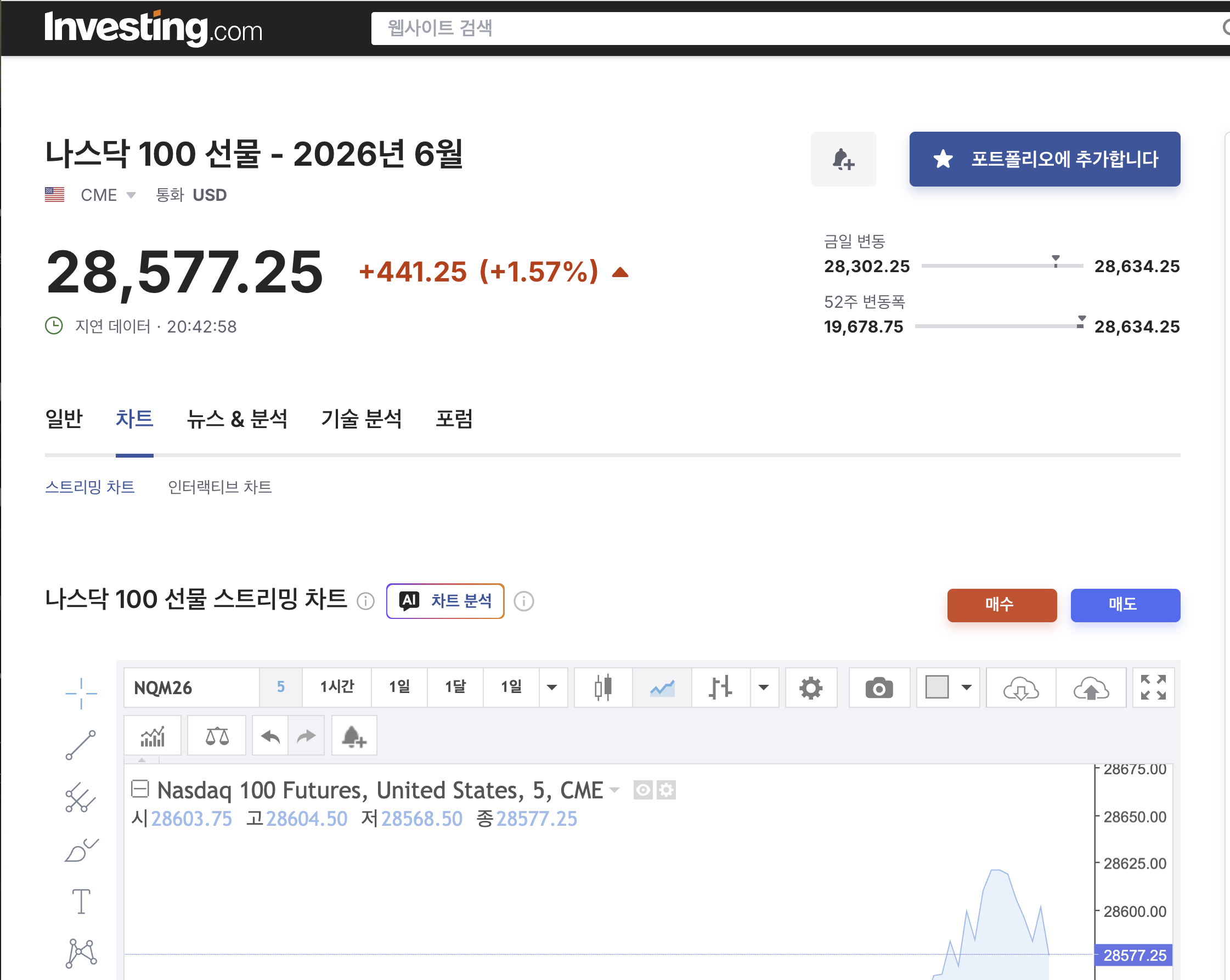Click the delayed data clock icon
This screenshot has height=980, width=1230.
[54, 326]
